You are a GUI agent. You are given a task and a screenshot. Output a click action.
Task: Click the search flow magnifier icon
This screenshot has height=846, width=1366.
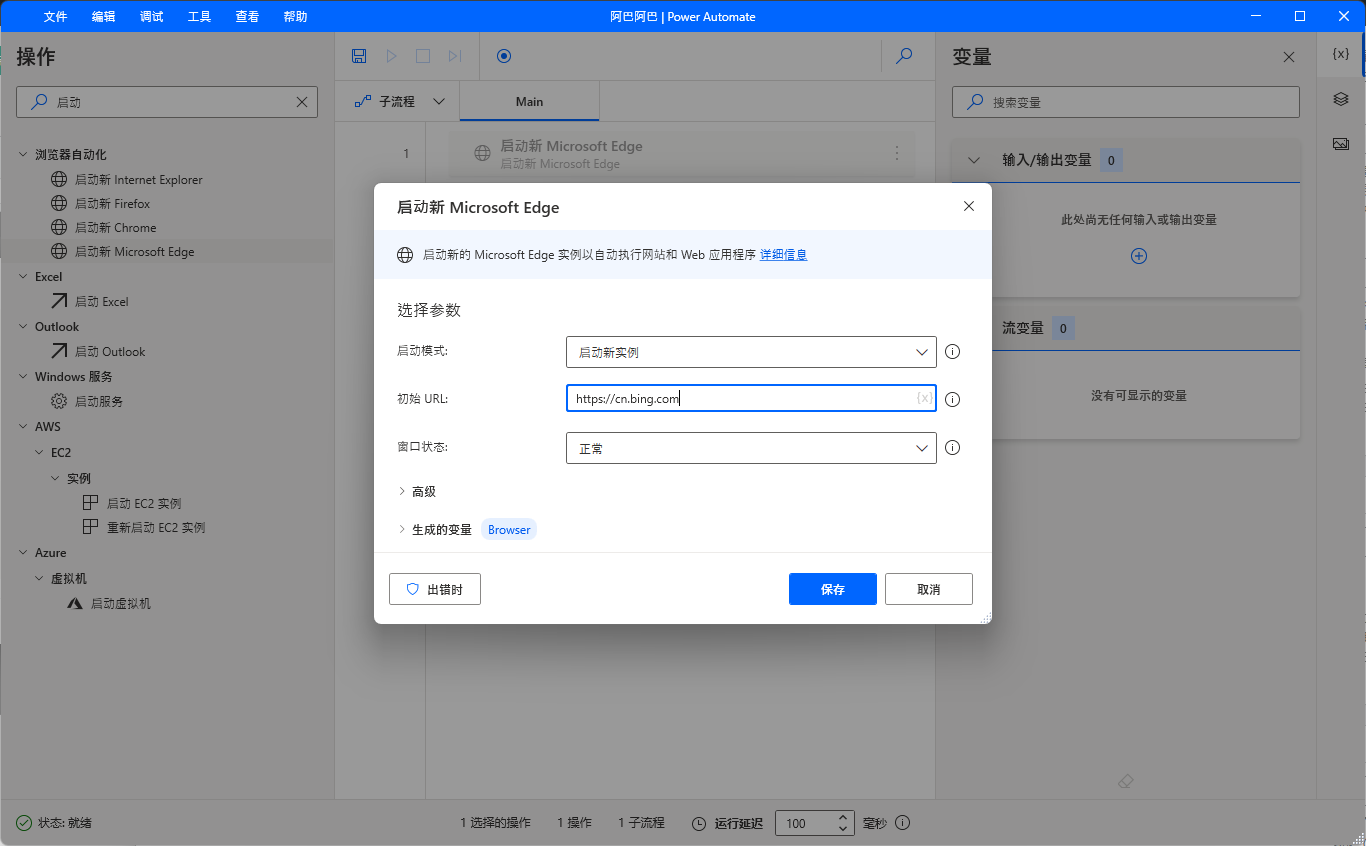pyautogui.click(x=904, y=56)
